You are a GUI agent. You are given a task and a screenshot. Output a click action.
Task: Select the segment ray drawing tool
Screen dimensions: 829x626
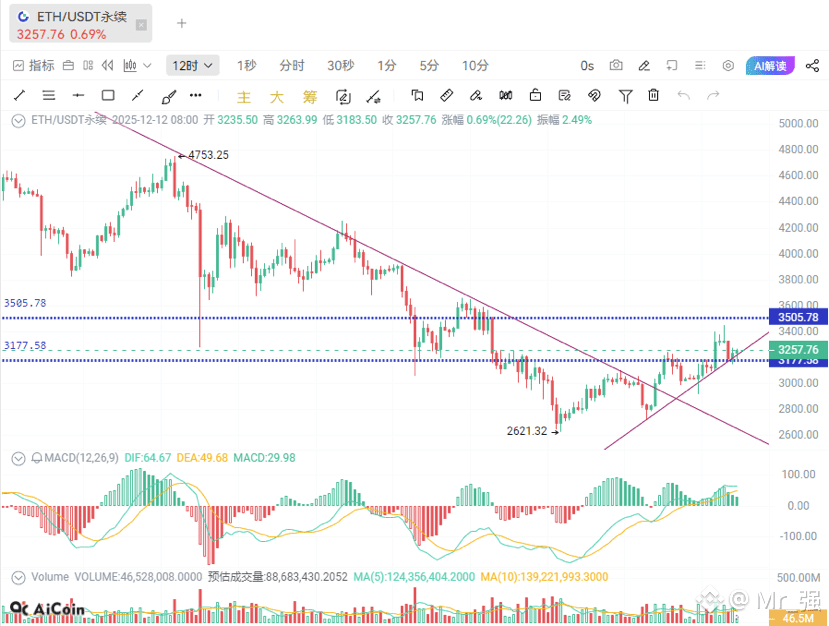[x=137, y=96]
